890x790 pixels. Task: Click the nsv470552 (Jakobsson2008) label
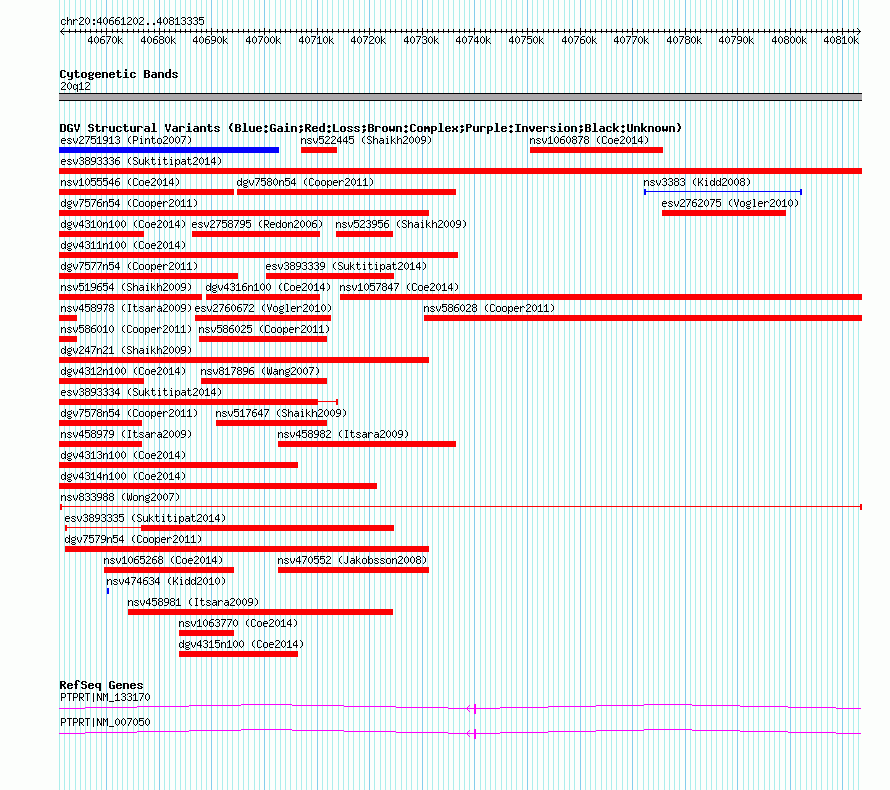click(352, 560)
